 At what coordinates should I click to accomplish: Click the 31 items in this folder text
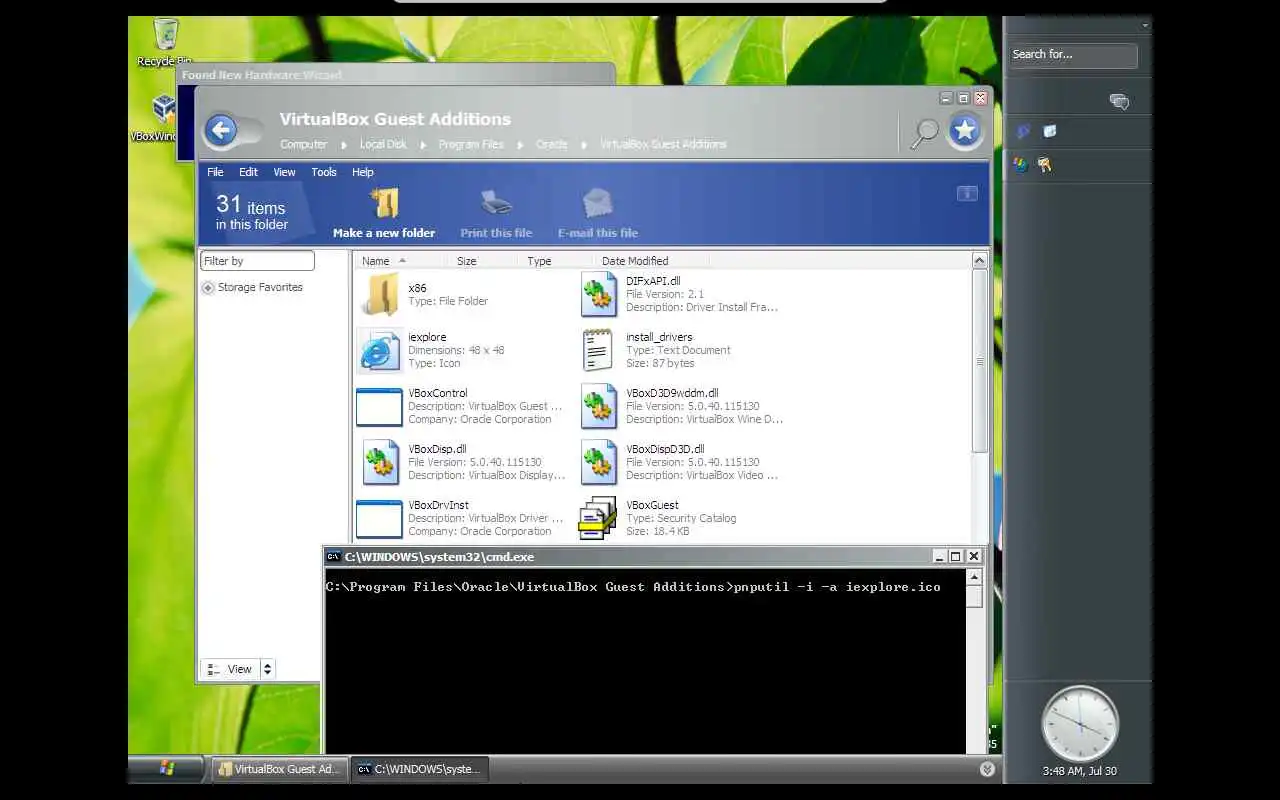(x=251, y=213)
